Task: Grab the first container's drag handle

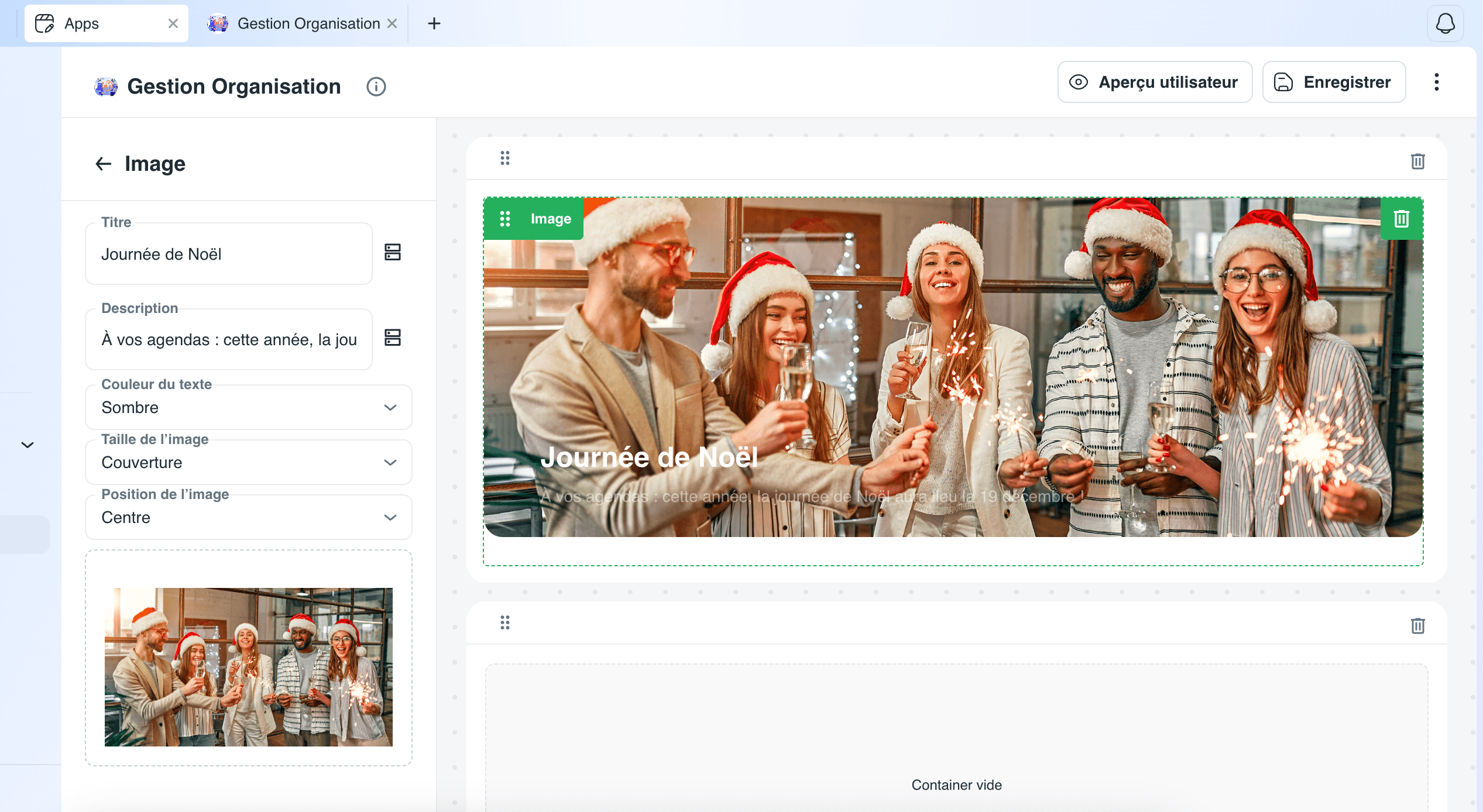Action: (x=504, y=158)
